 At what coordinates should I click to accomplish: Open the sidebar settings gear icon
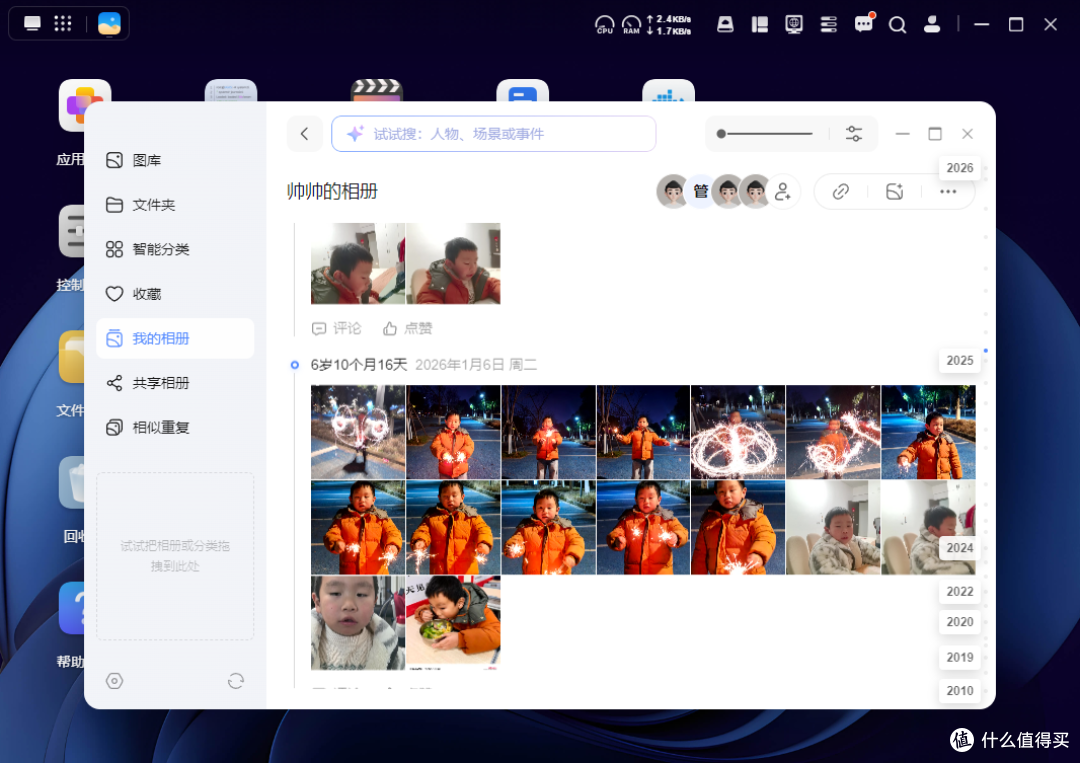tap(114, 681)
